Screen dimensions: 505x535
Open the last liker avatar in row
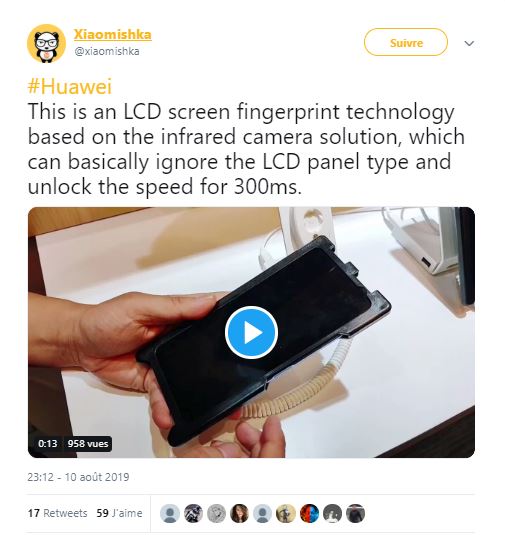pos(356,514)
